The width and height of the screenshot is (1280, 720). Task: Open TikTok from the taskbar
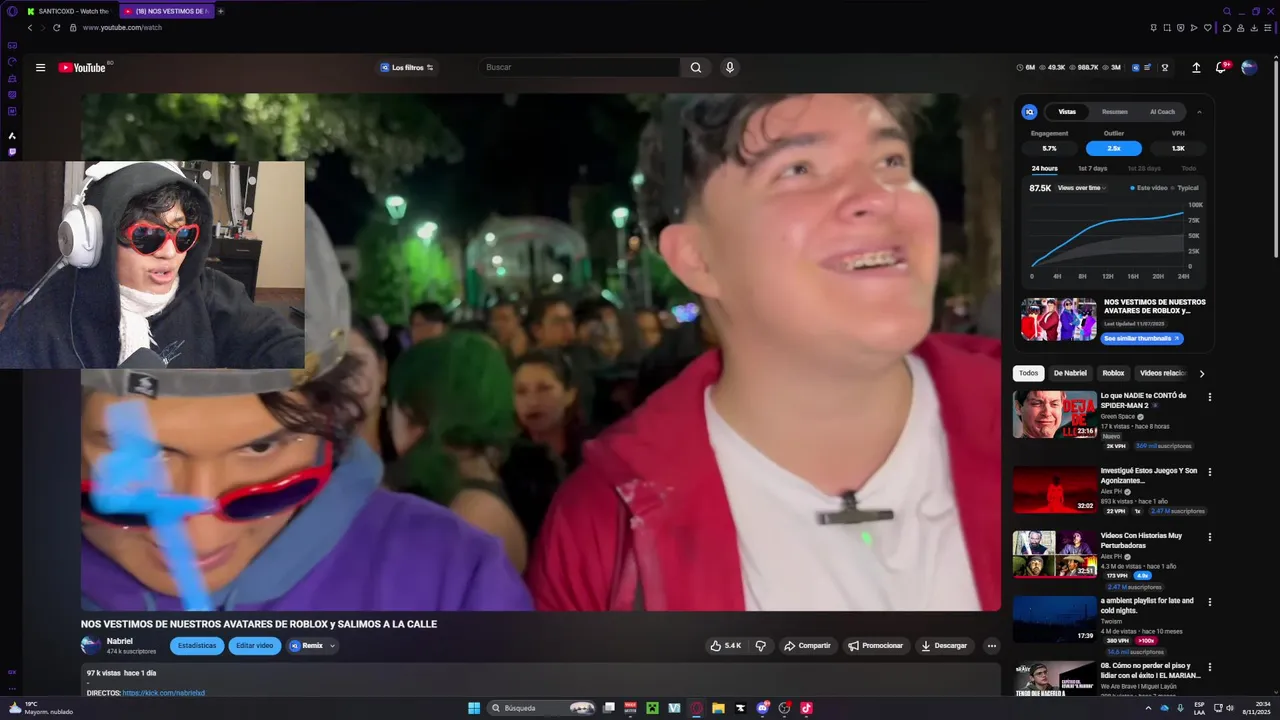point(806,708)
